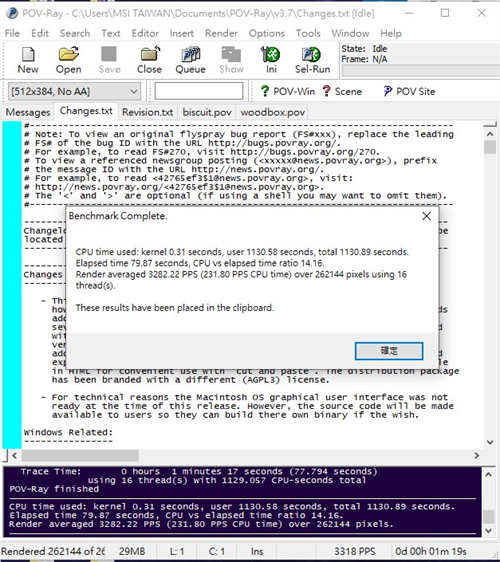Screen dimensions: 500x562
Task: Visit POV Site link icon
Action: pos(409,91)
